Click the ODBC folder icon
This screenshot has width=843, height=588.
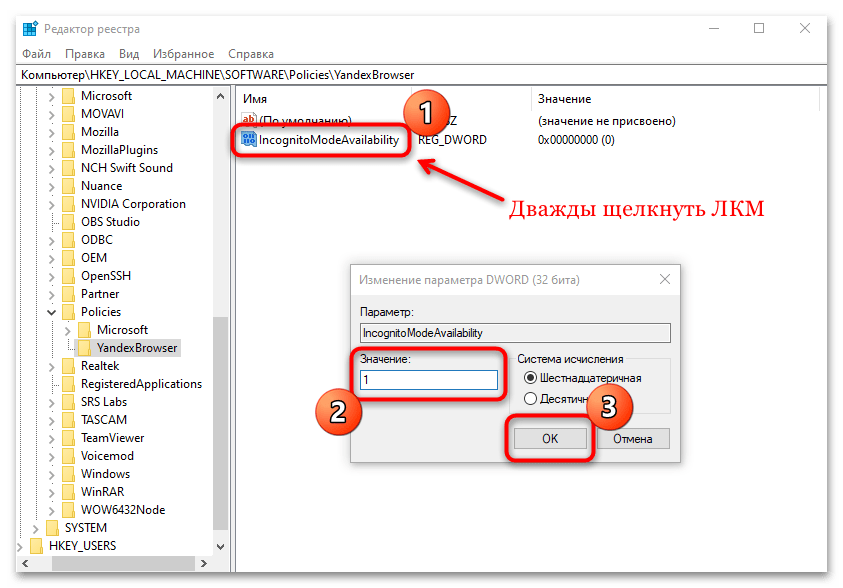(x=68, y=240)
